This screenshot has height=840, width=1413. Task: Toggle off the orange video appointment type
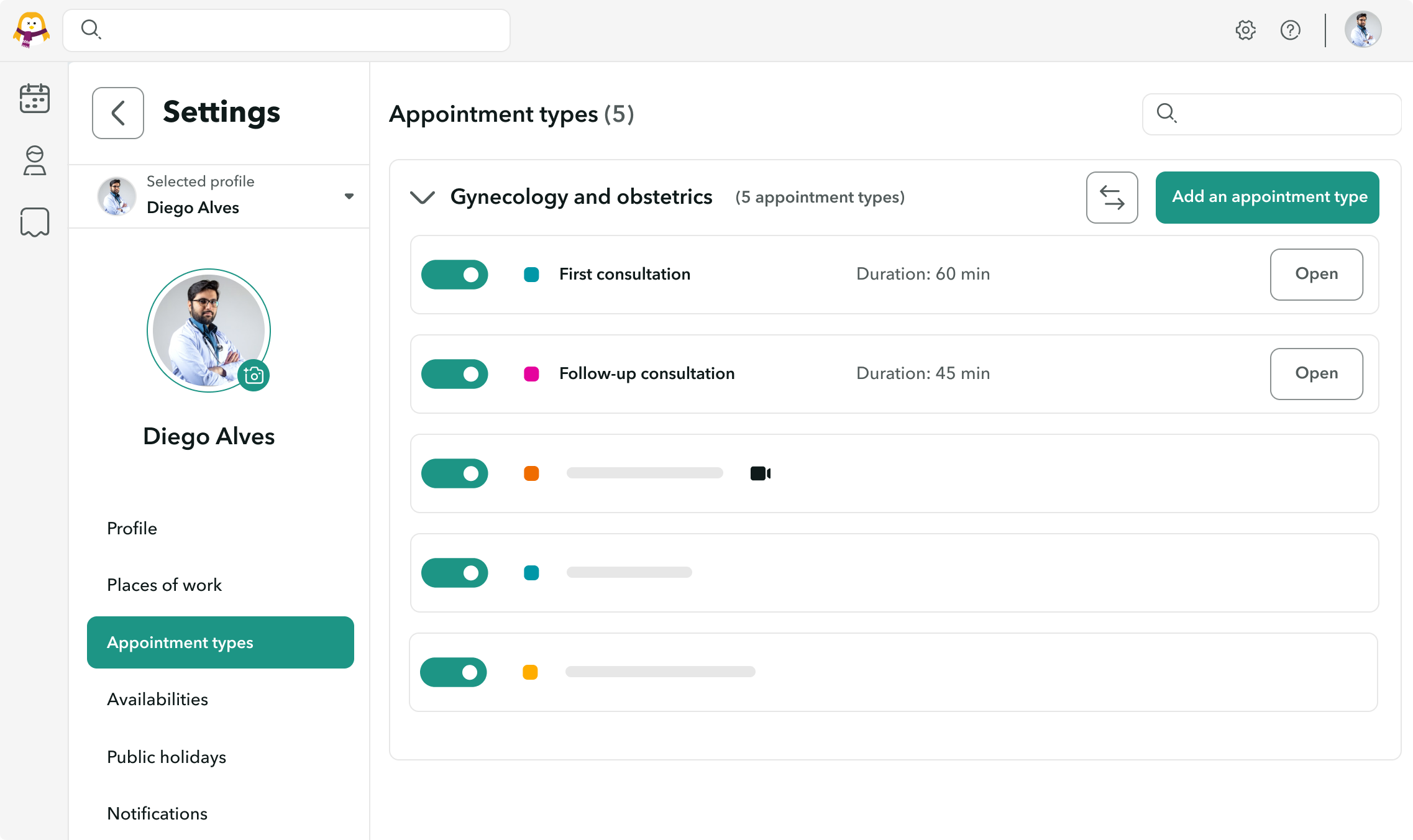(455, 473)
